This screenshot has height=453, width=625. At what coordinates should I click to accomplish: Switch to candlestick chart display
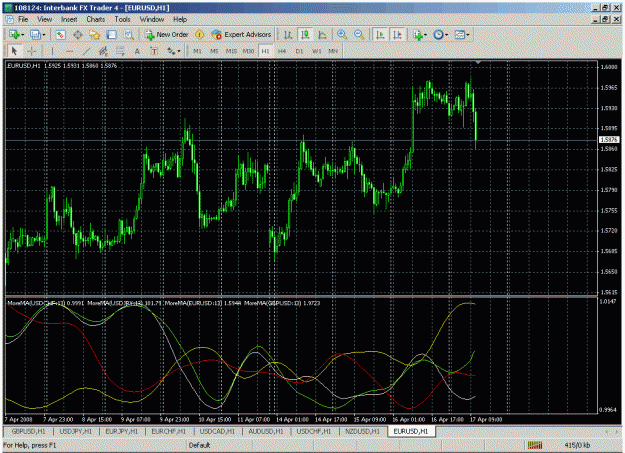[305, 35]
